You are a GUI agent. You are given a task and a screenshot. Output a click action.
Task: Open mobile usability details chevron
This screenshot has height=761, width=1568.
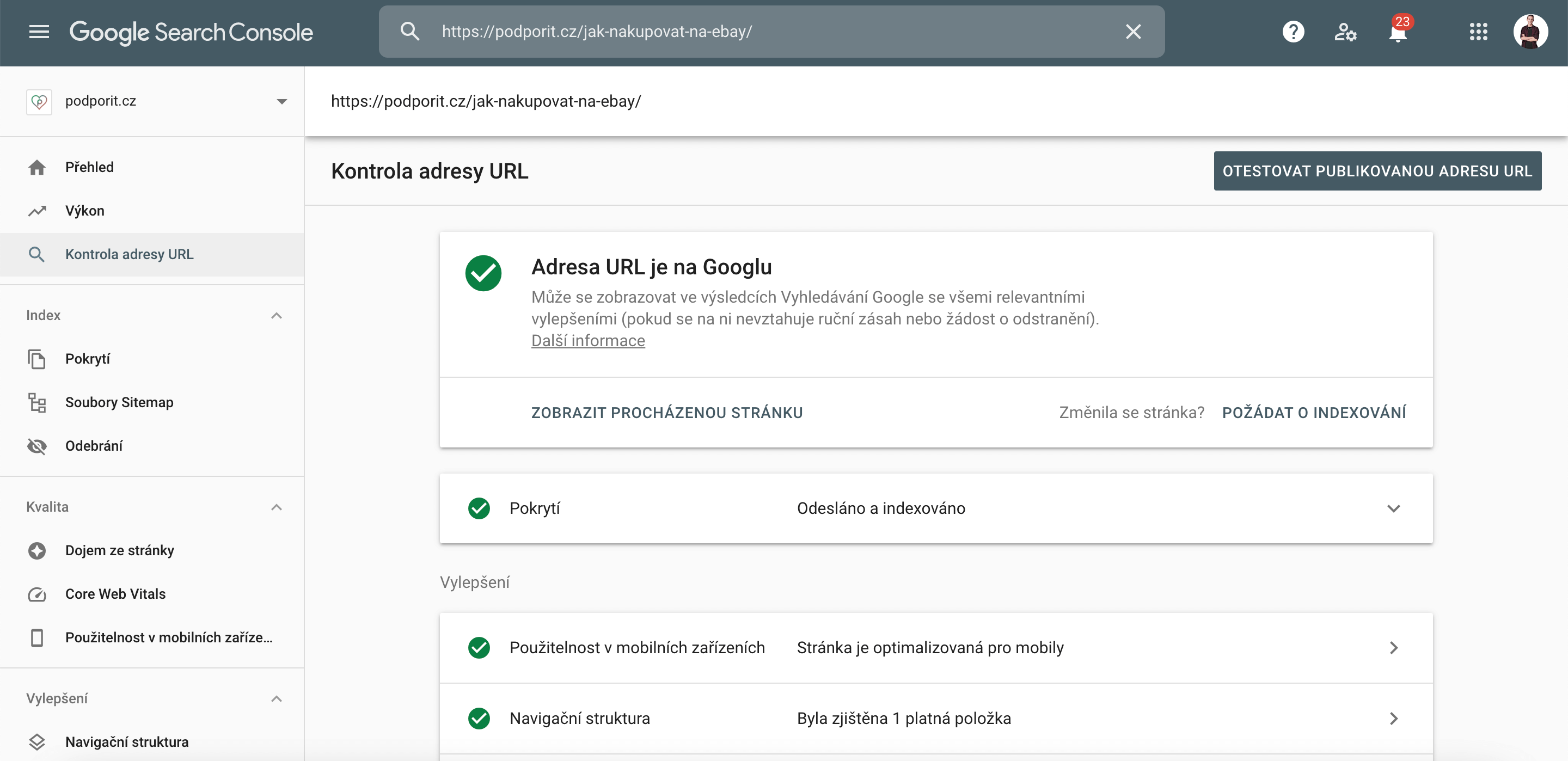[x=1393, y=648]
